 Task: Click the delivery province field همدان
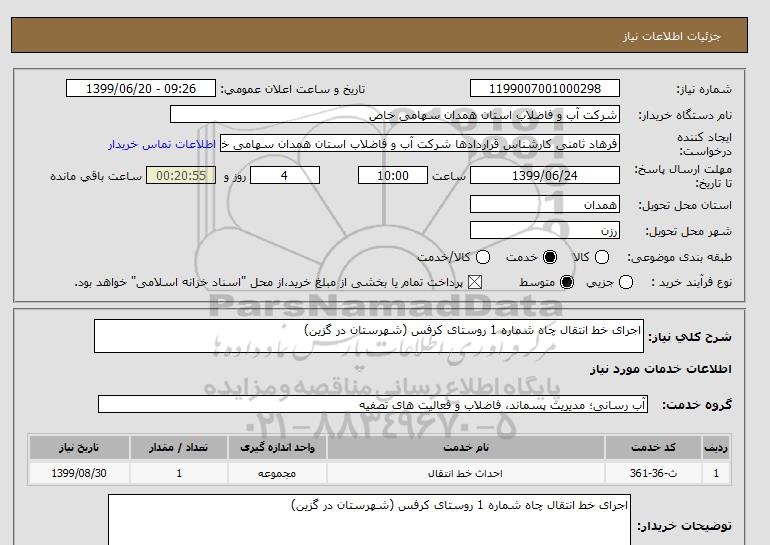tap(545, 204)
